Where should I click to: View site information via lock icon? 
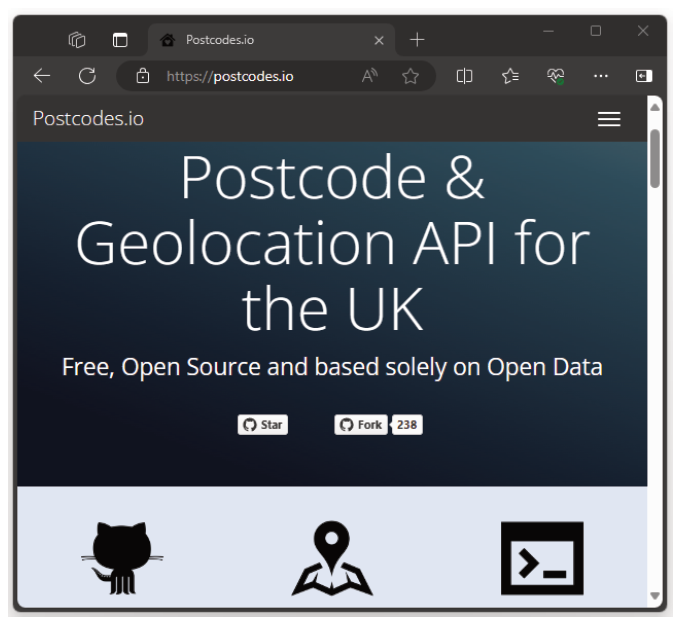tap(142, 76)
